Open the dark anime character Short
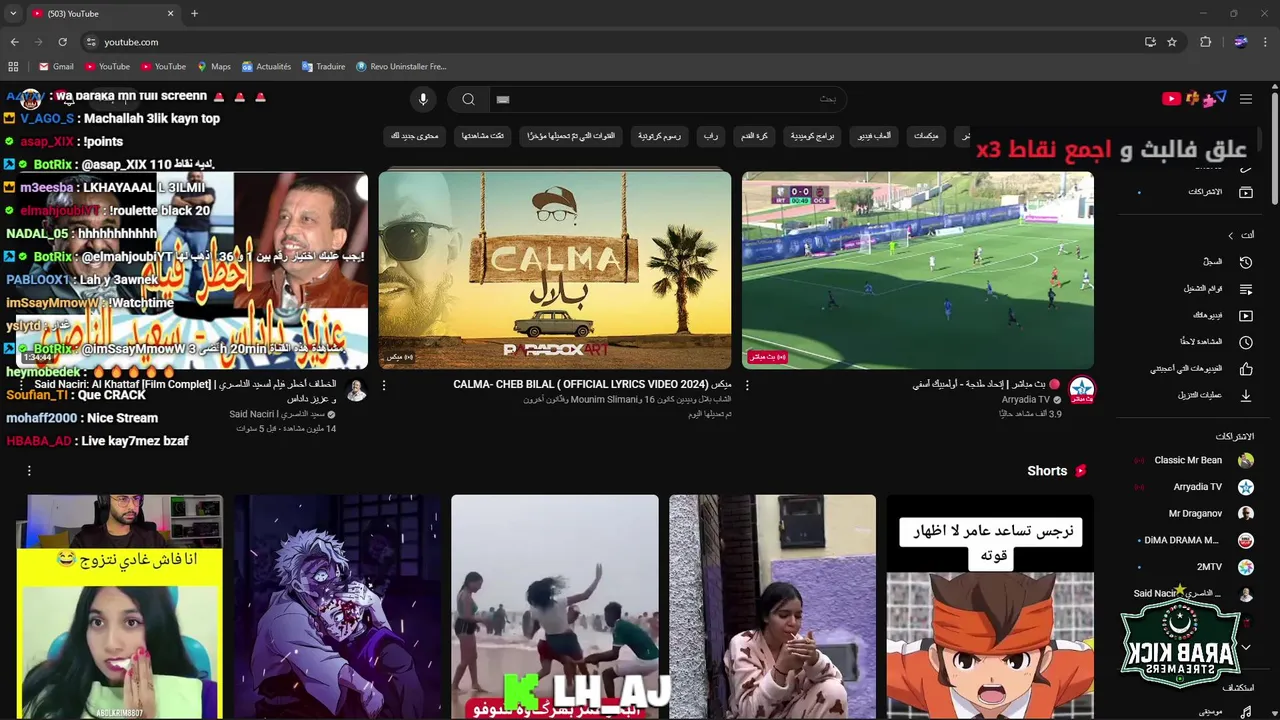The image size is (1280, 720). tap(337, 607)
